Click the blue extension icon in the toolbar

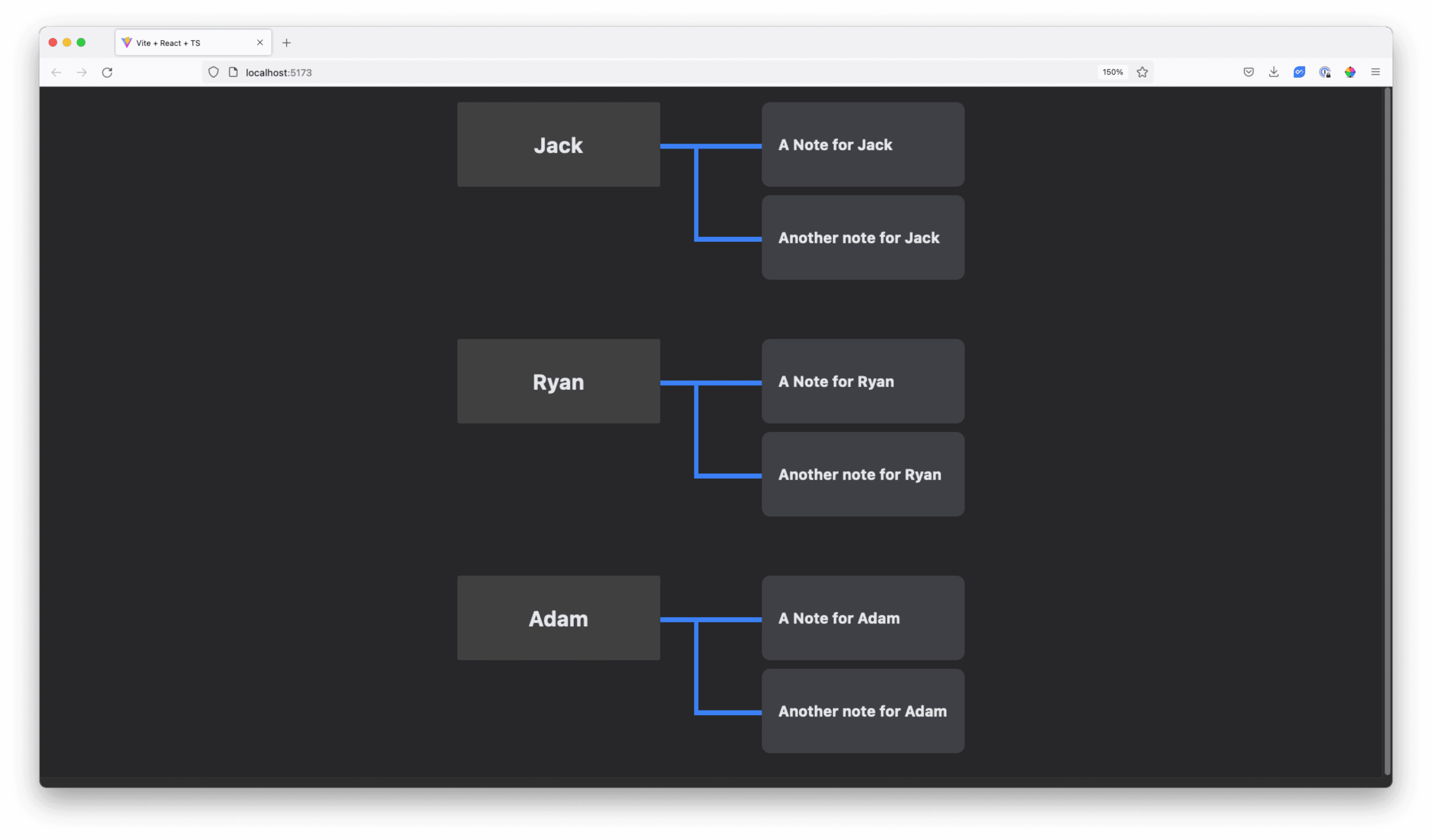tap(1299, 72)
